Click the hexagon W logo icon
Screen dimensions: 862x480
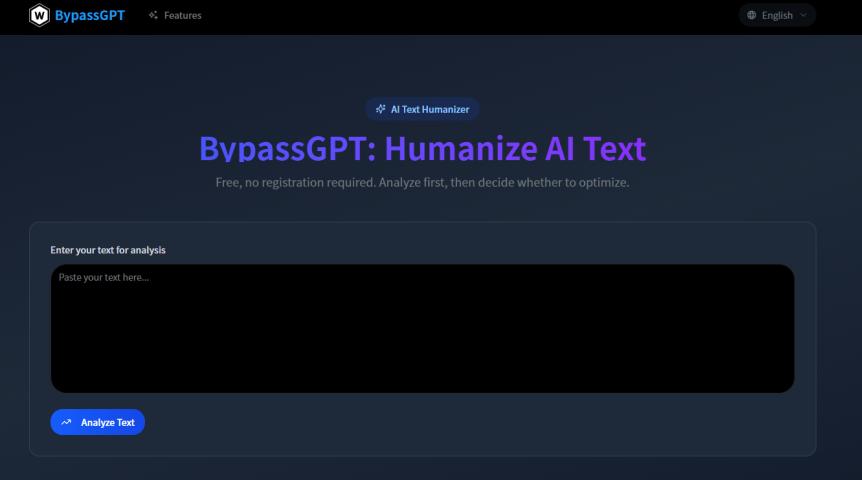click(39, 15)
